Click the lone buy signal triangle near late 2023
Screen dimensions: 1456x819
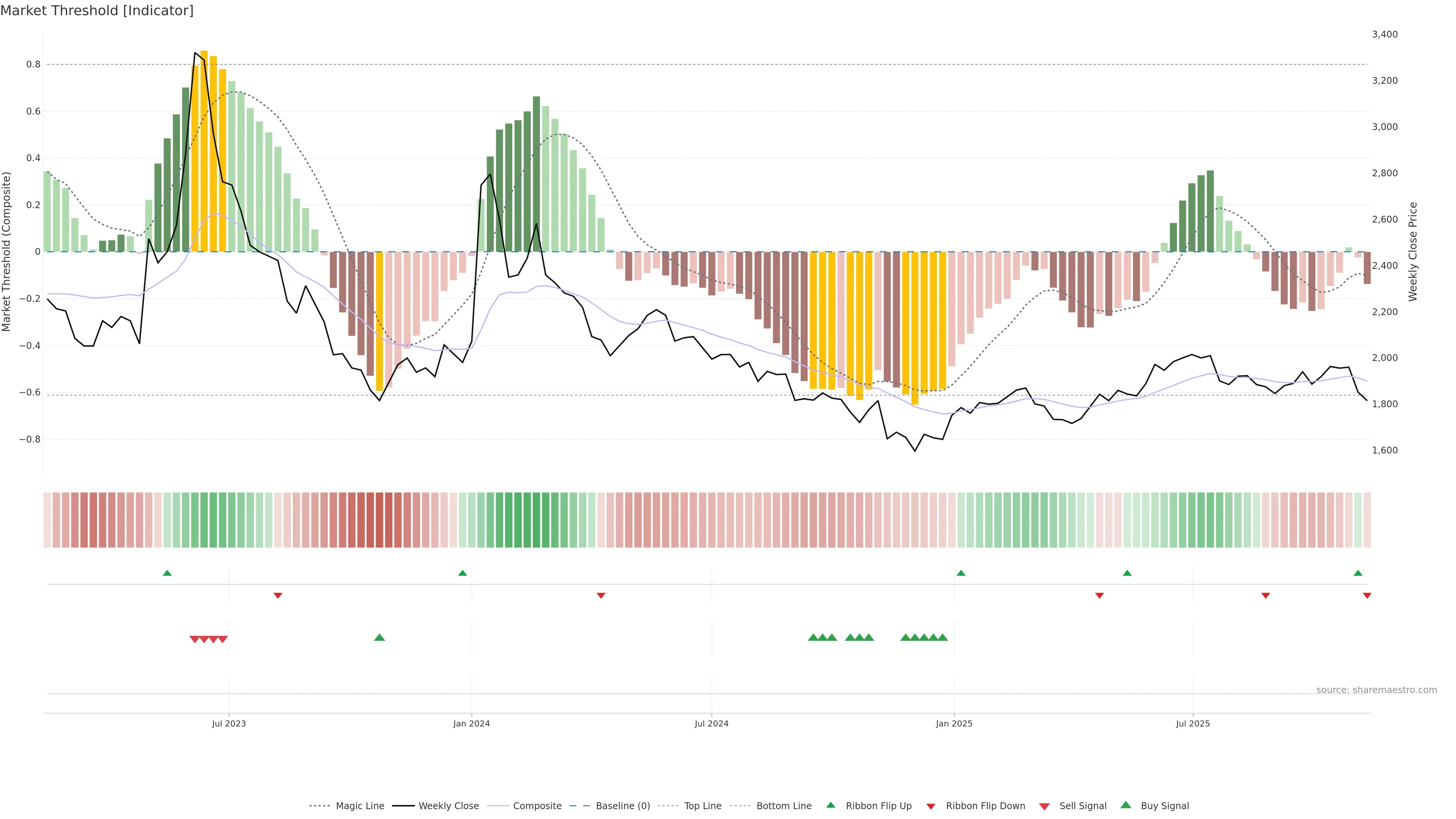tap(379, 637)
